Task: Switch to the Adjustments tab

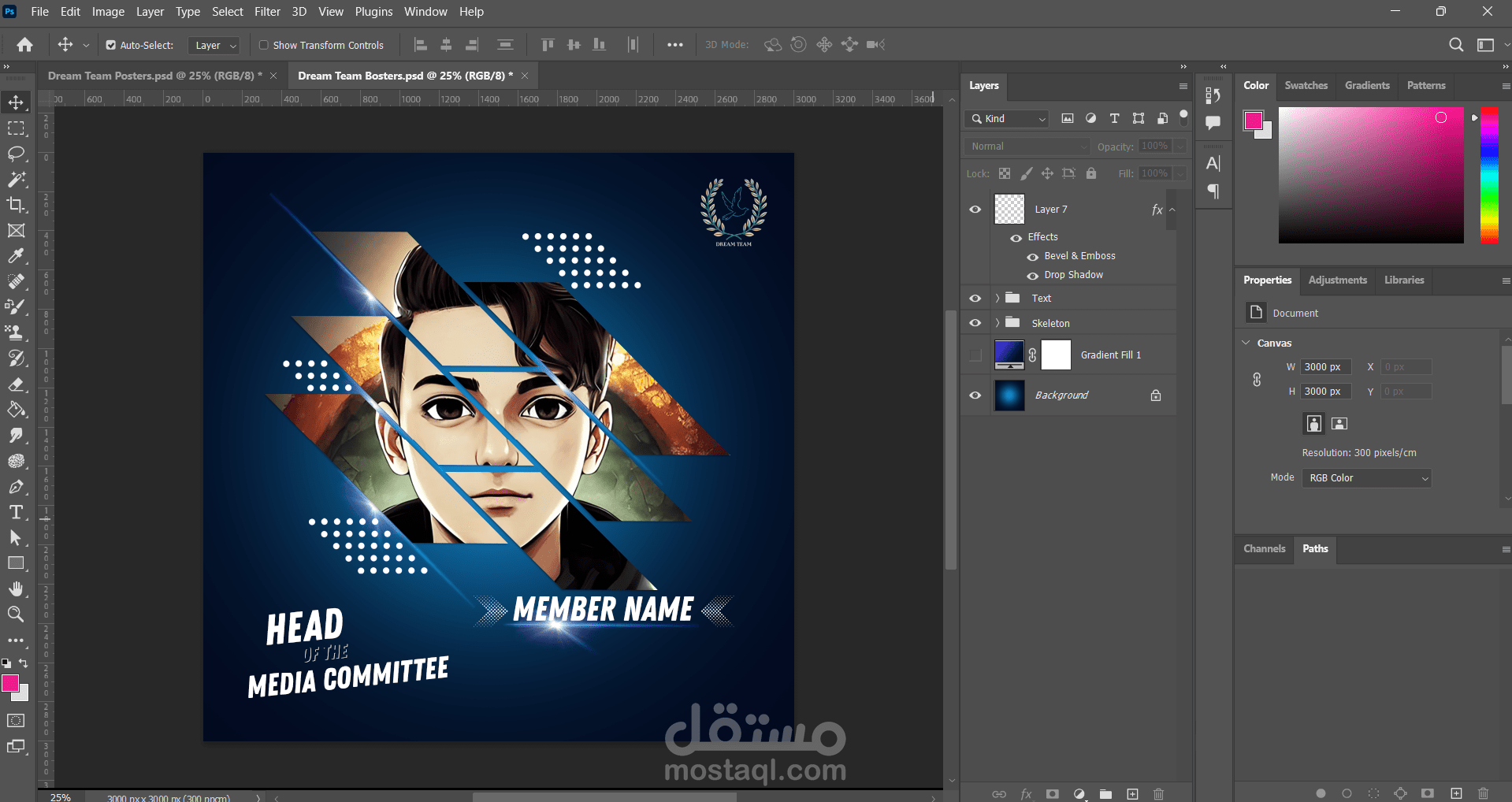Action: (1337, 280)
